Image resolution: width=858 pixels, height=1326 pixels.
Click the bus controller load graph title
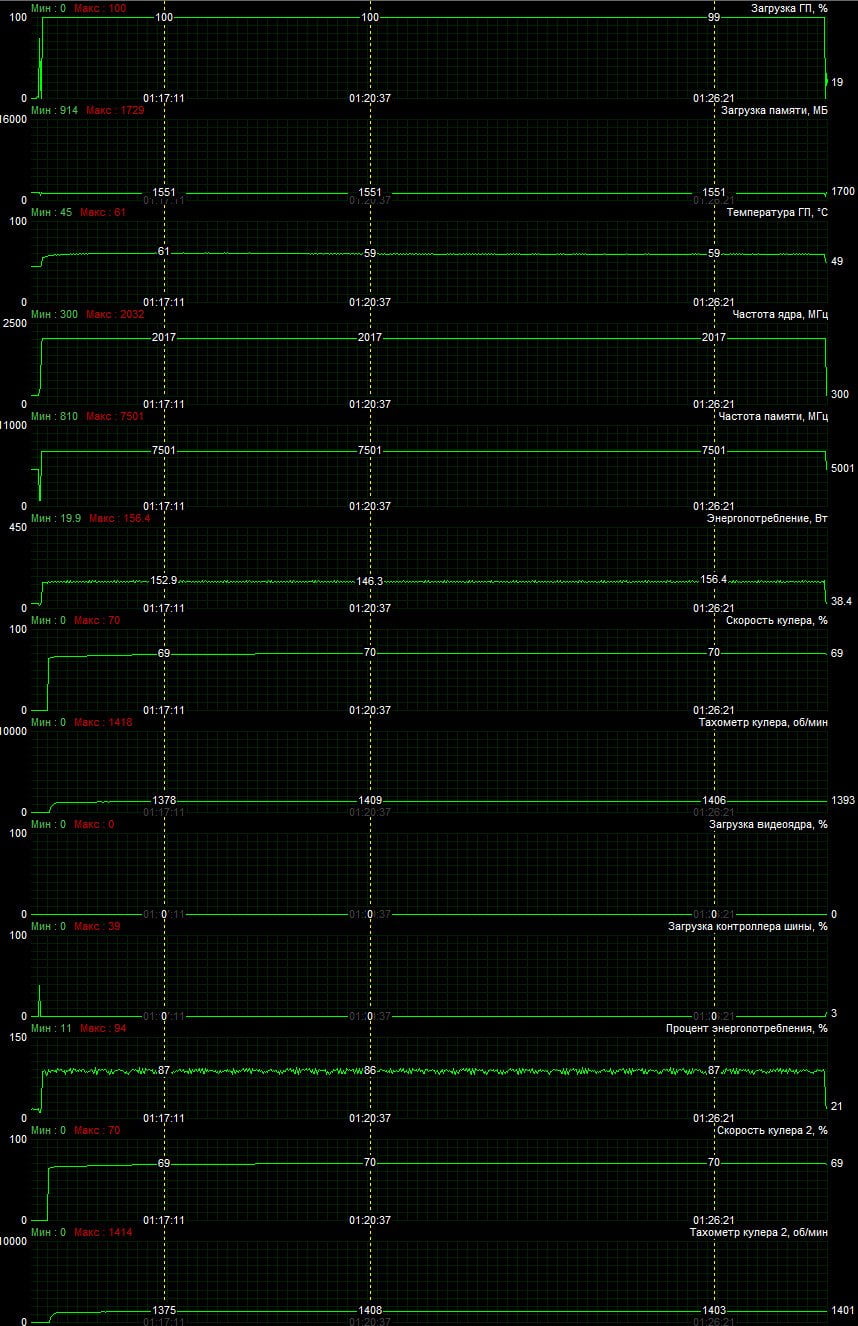pos(748,926)
